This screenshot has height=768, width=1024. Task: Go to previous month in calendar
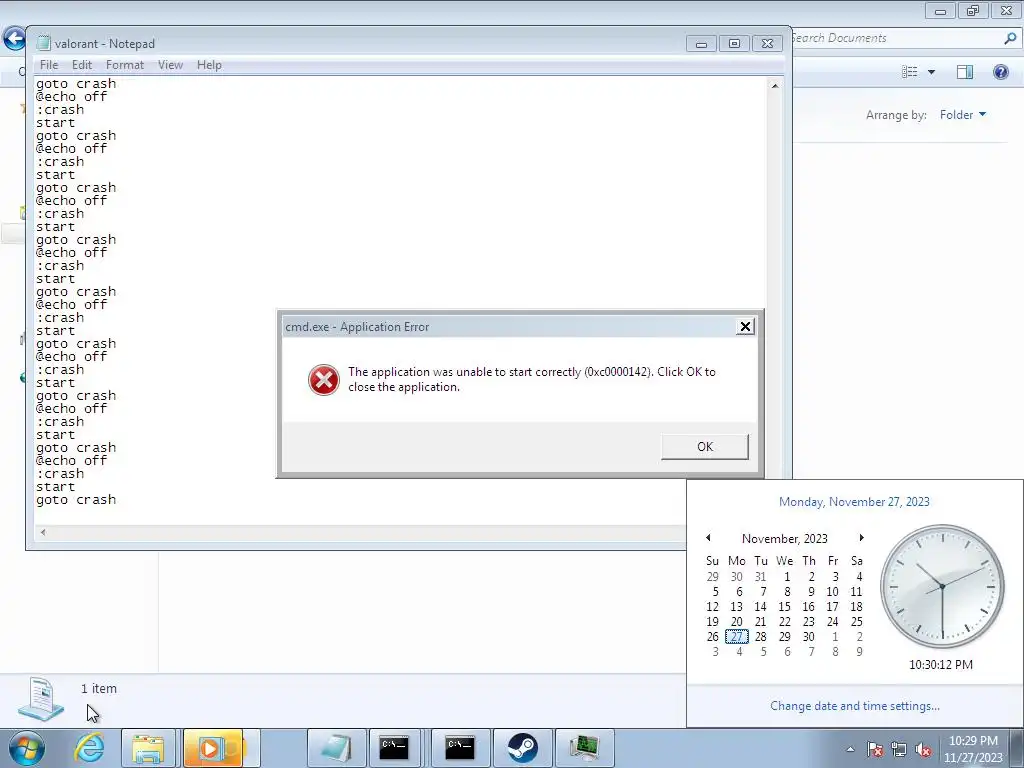click(708, 538)
